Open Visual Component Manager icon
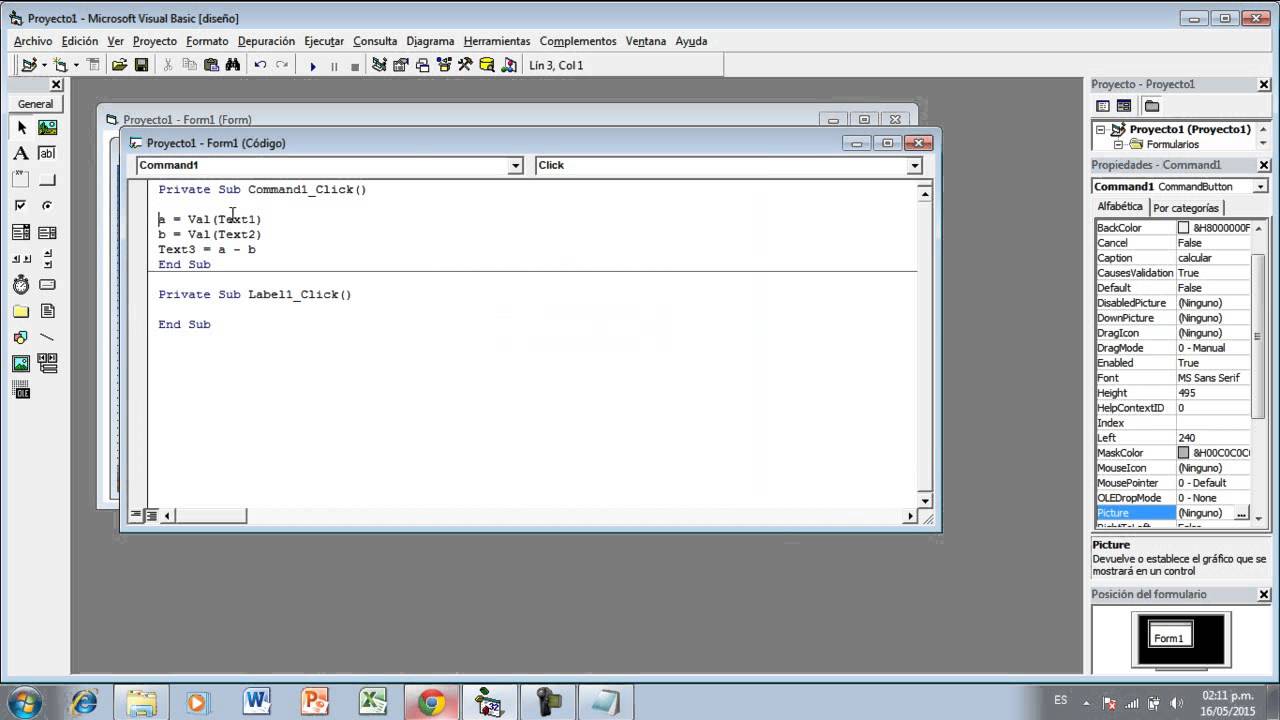The height and width of the screenshot is (720, 1280). [x=509, y=65]
